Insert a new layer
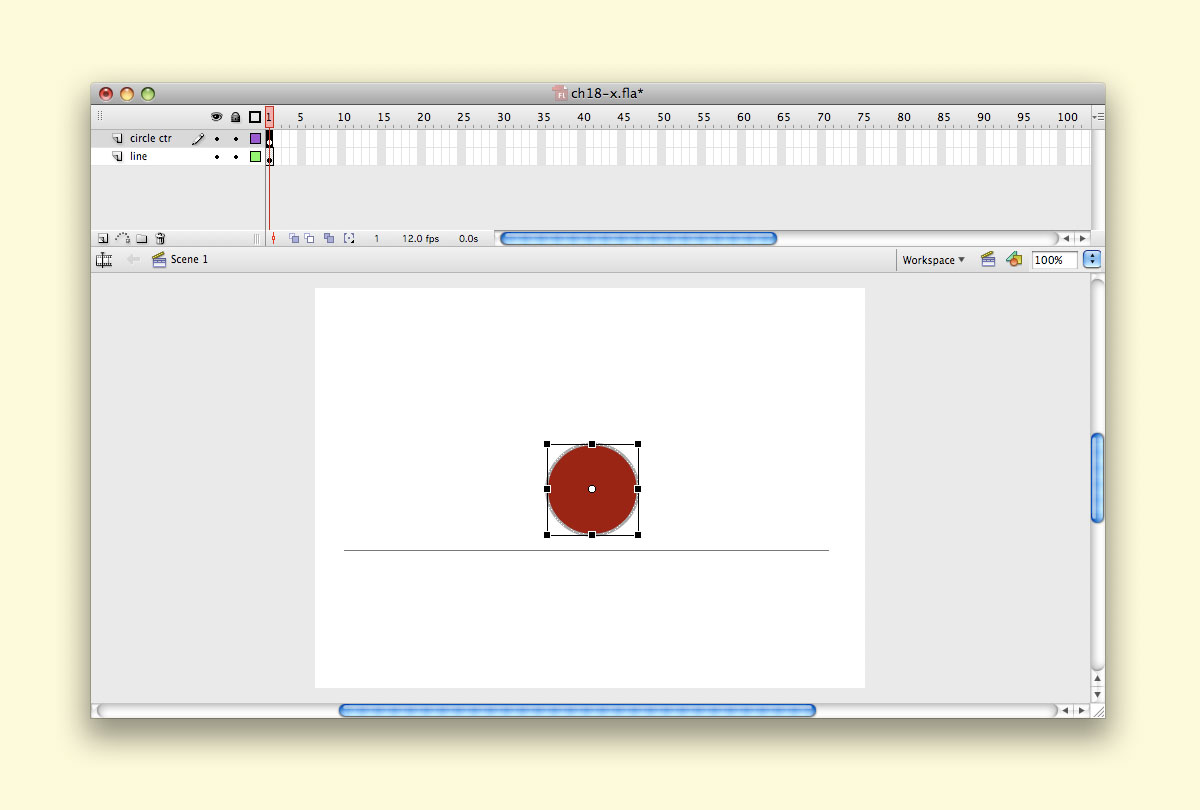Image resolution: width=1200 pixels, height=810 pixels. (x=103, y=238)
